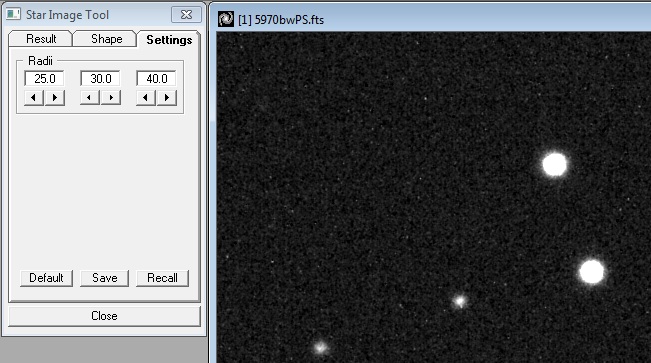Increase the 40.0 radius with right arrow
651x363 pixels.
[x=167, y=98]
